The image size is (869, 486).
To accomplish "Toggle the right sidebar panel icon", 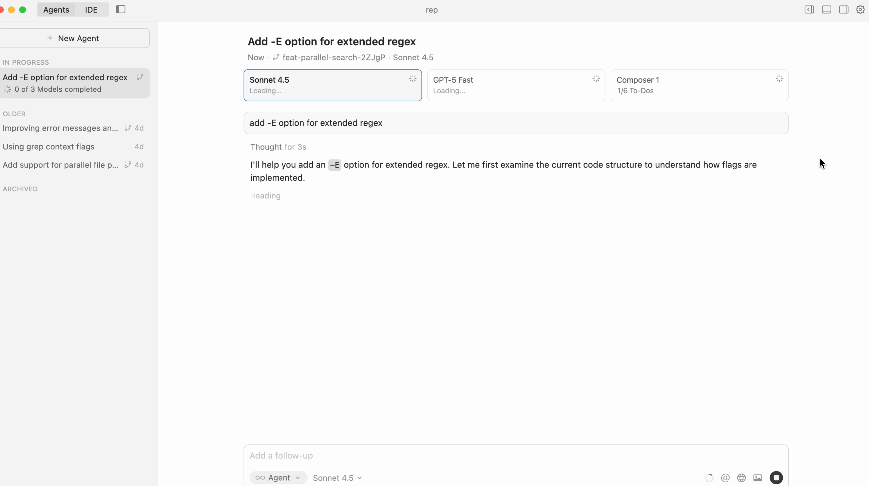I will pyautogui.click(x=843, y=9).
